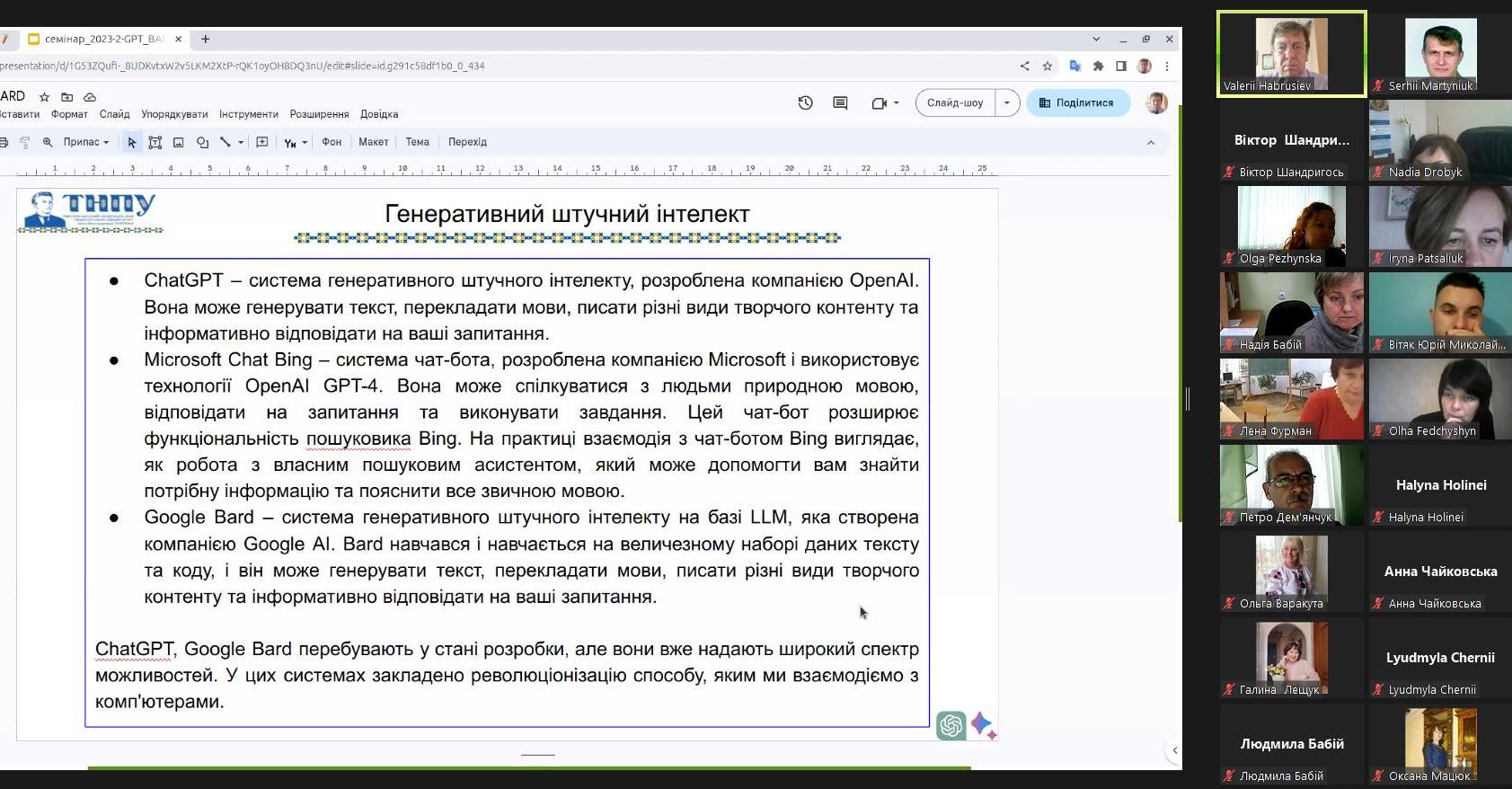Click the insert image icon
This screenshot has height=789, width=1512.
coord(178,142)
